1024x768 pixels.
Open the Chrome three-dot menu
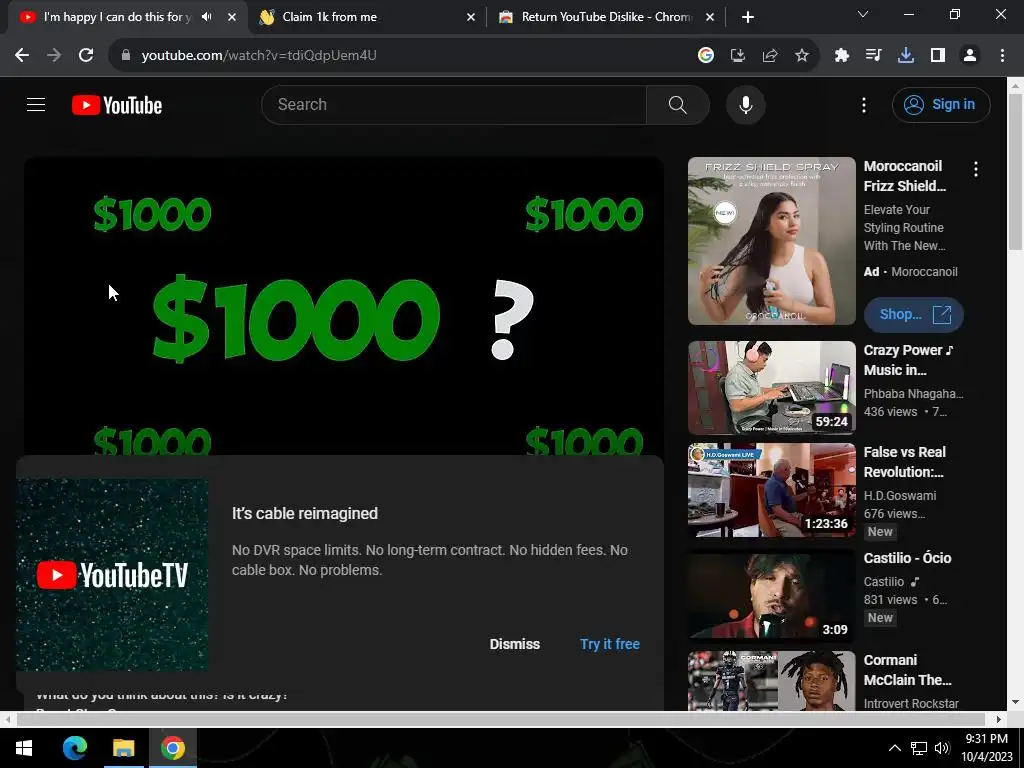[1002, 56]
